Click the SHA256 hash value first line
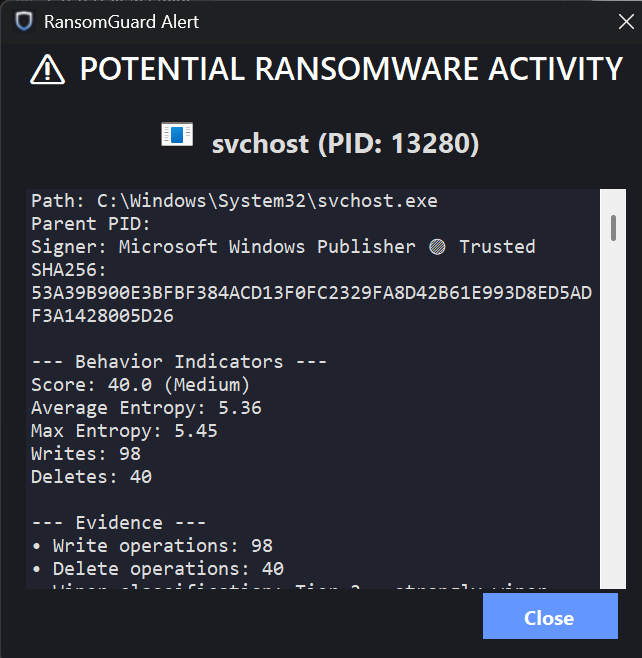 [x=311, y=293]
